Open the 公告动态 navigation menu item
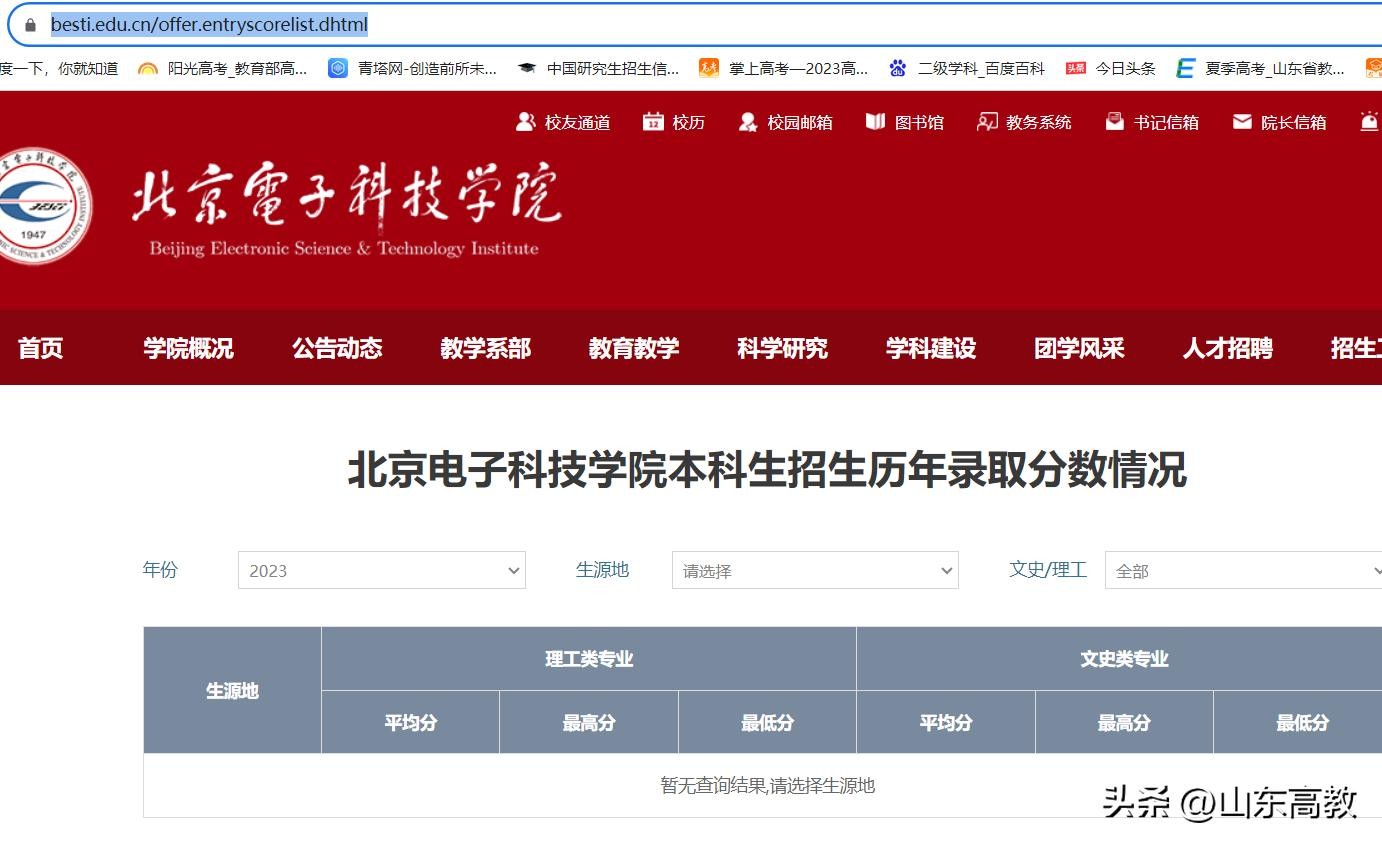 [337, 348]
